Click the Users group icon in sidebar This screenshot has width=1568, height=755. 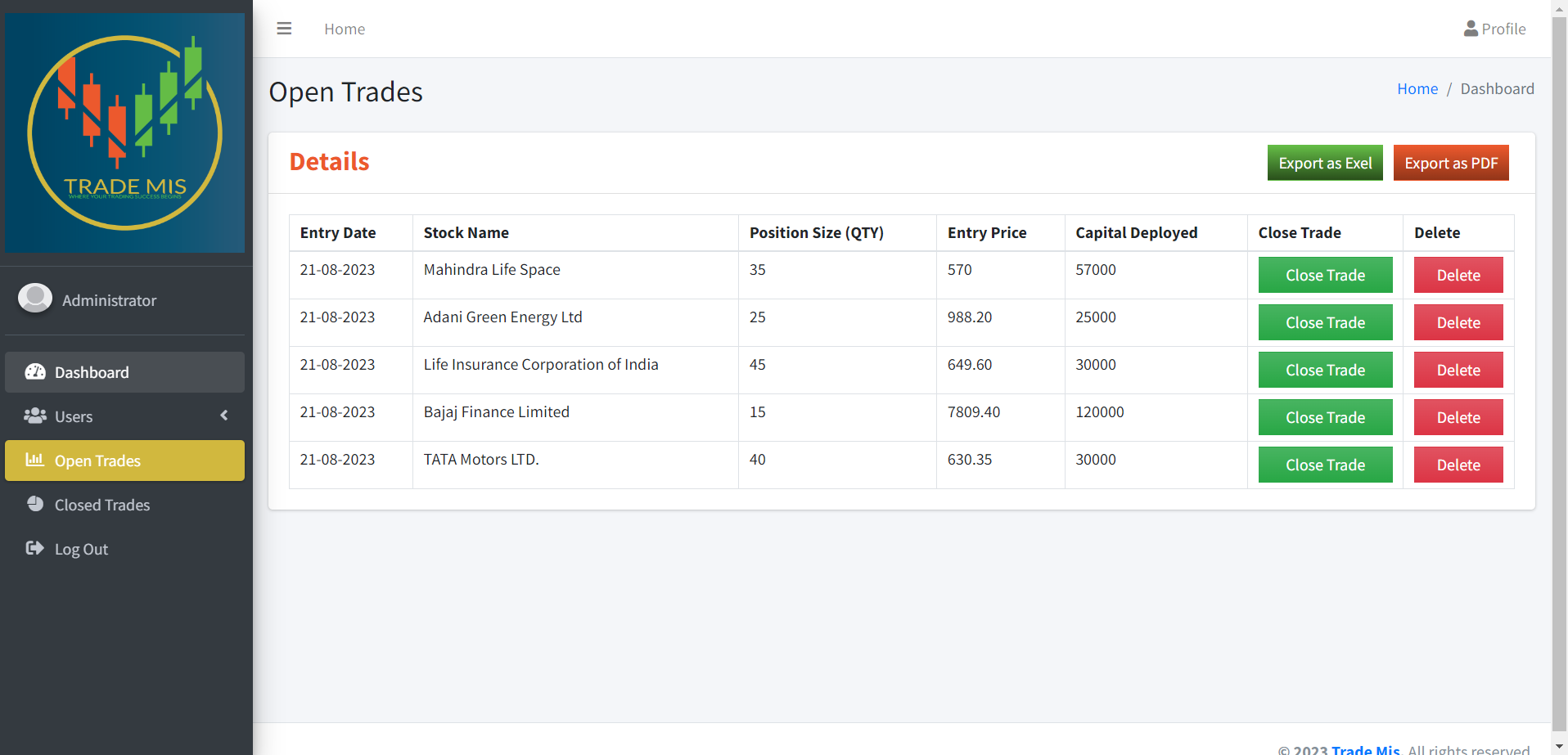(35, 416)
